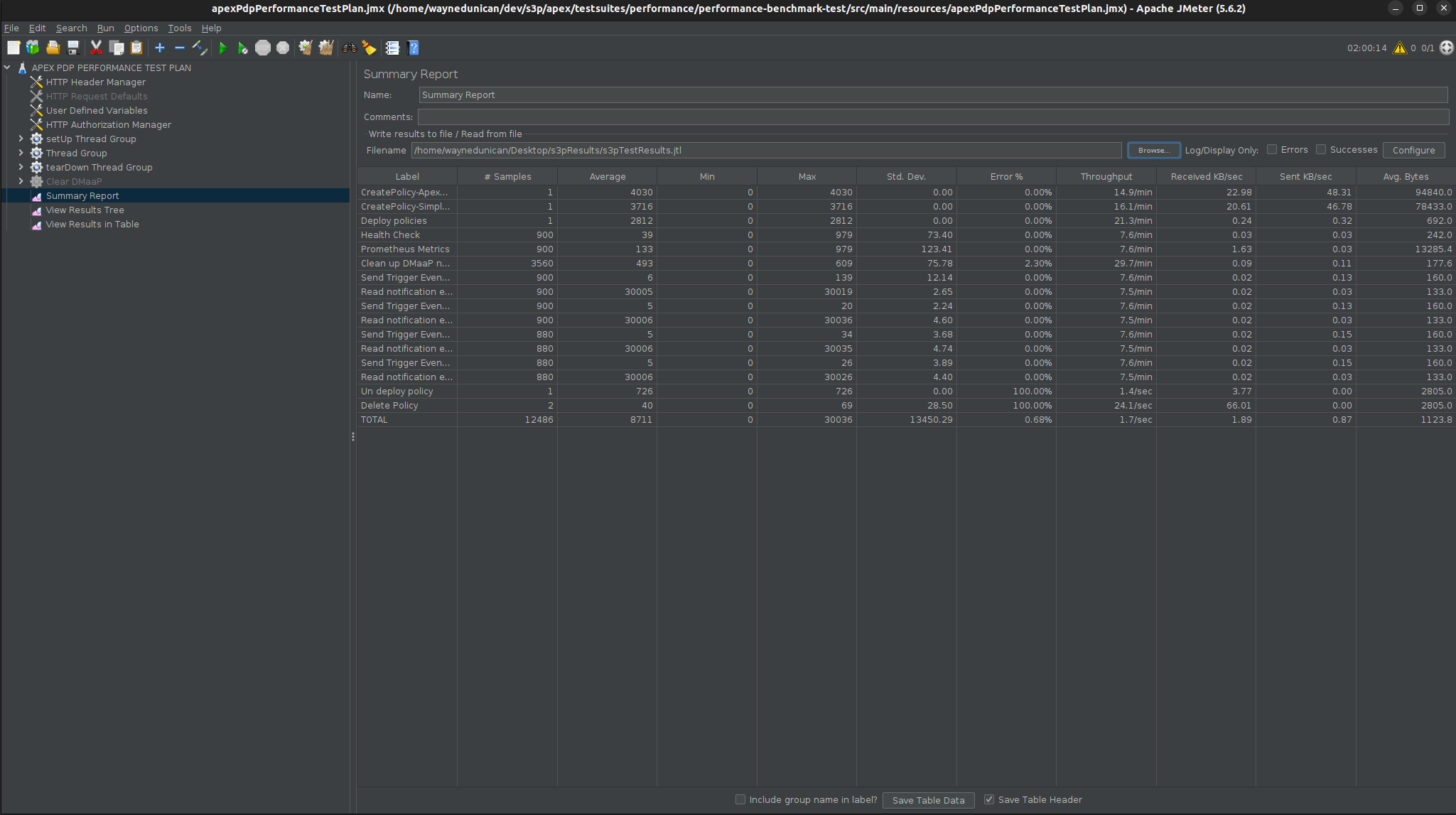Open the Tools menu

[180, 28]
